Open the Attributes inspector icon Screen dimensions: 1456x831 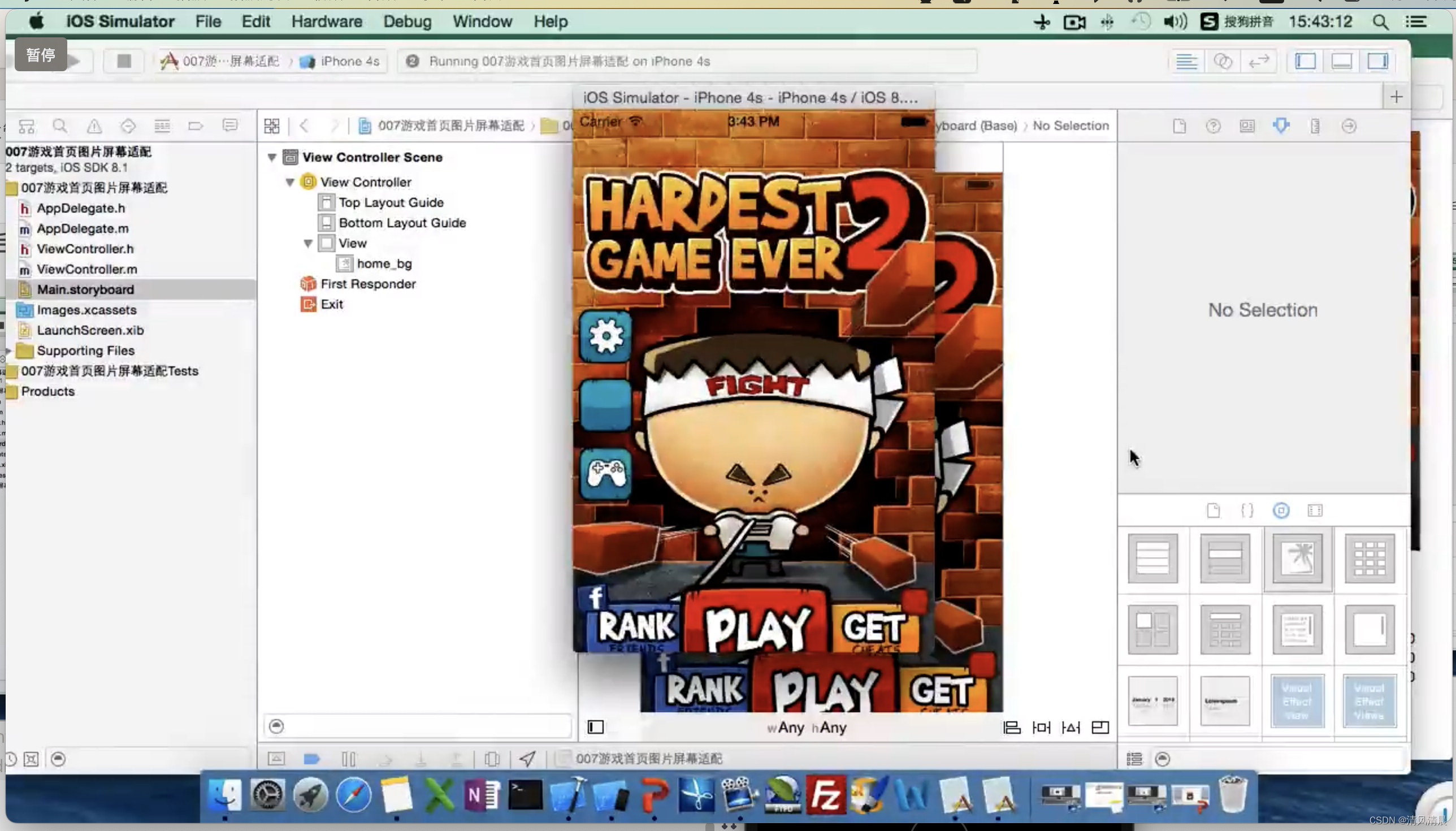[x=1281, y=126]
